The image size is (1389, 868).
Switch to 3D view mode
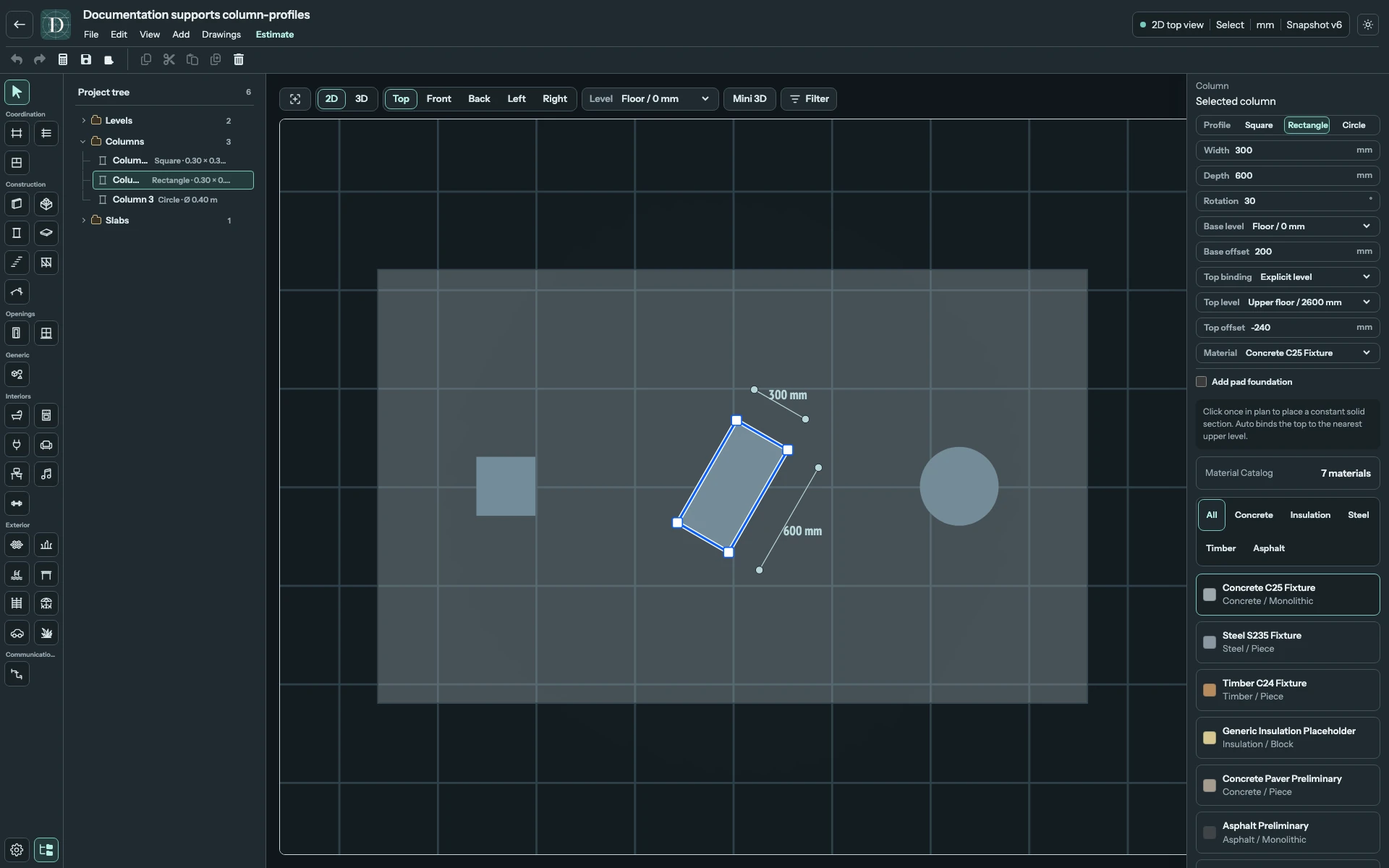[362, 99]
